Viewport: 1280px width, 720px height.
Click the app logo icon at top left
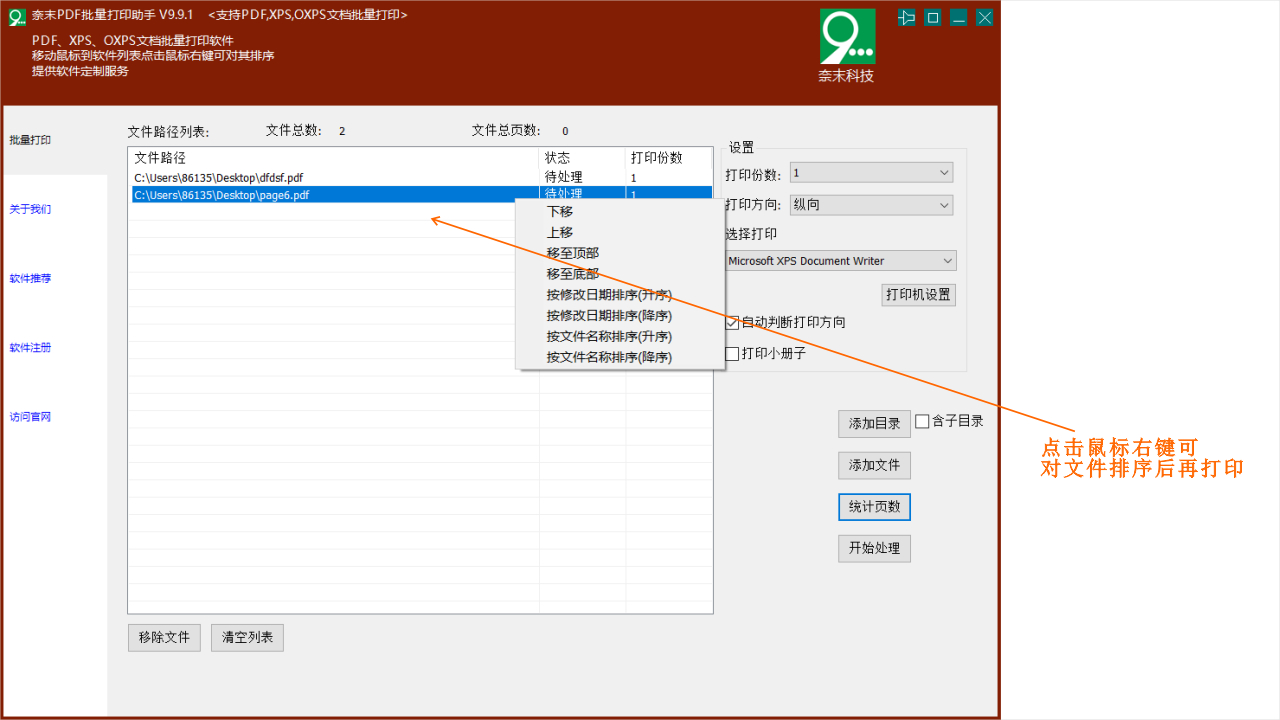pyautogui.click(x=16, y=16)
